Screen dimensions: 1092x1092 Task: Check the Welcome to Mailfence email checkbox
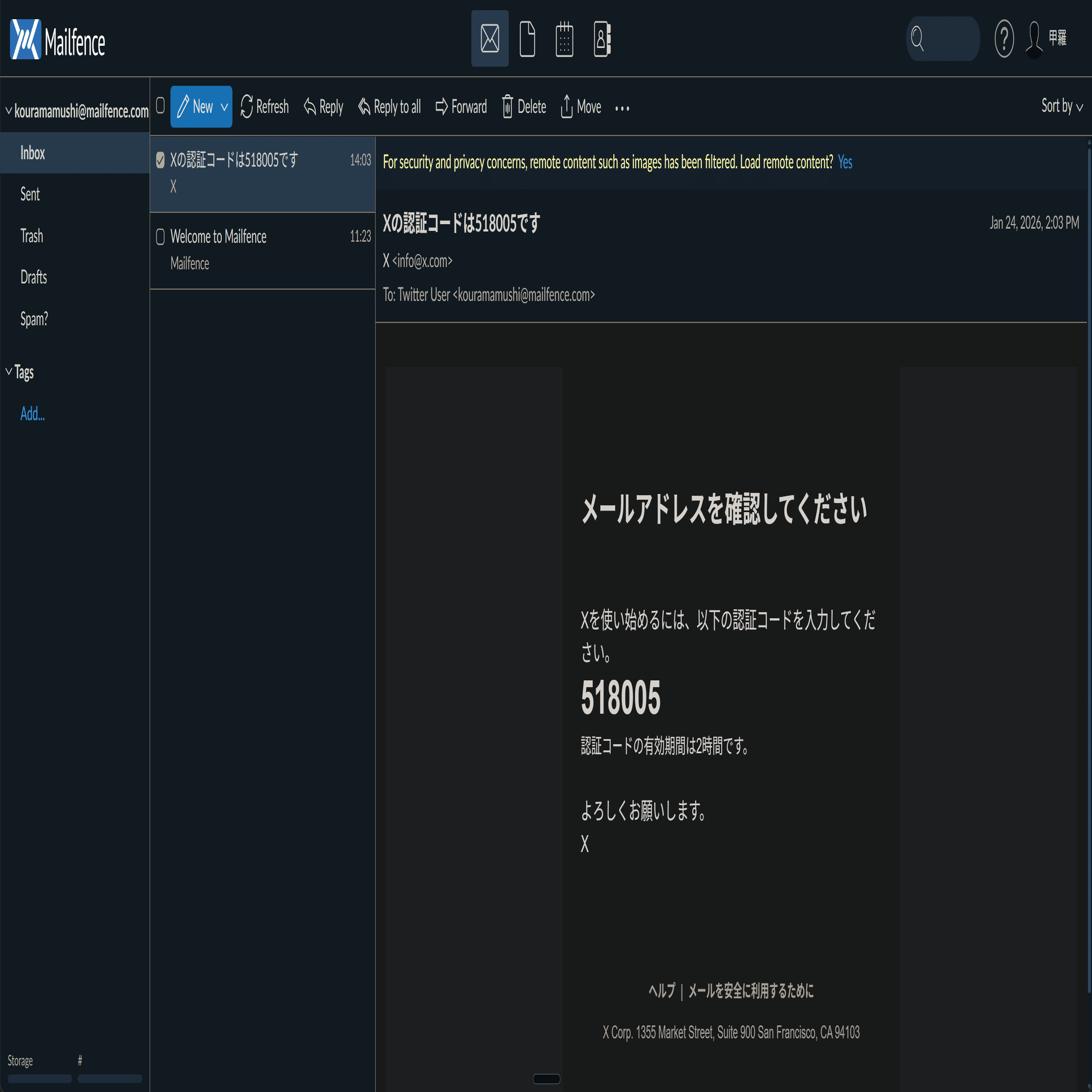(160, 237)
